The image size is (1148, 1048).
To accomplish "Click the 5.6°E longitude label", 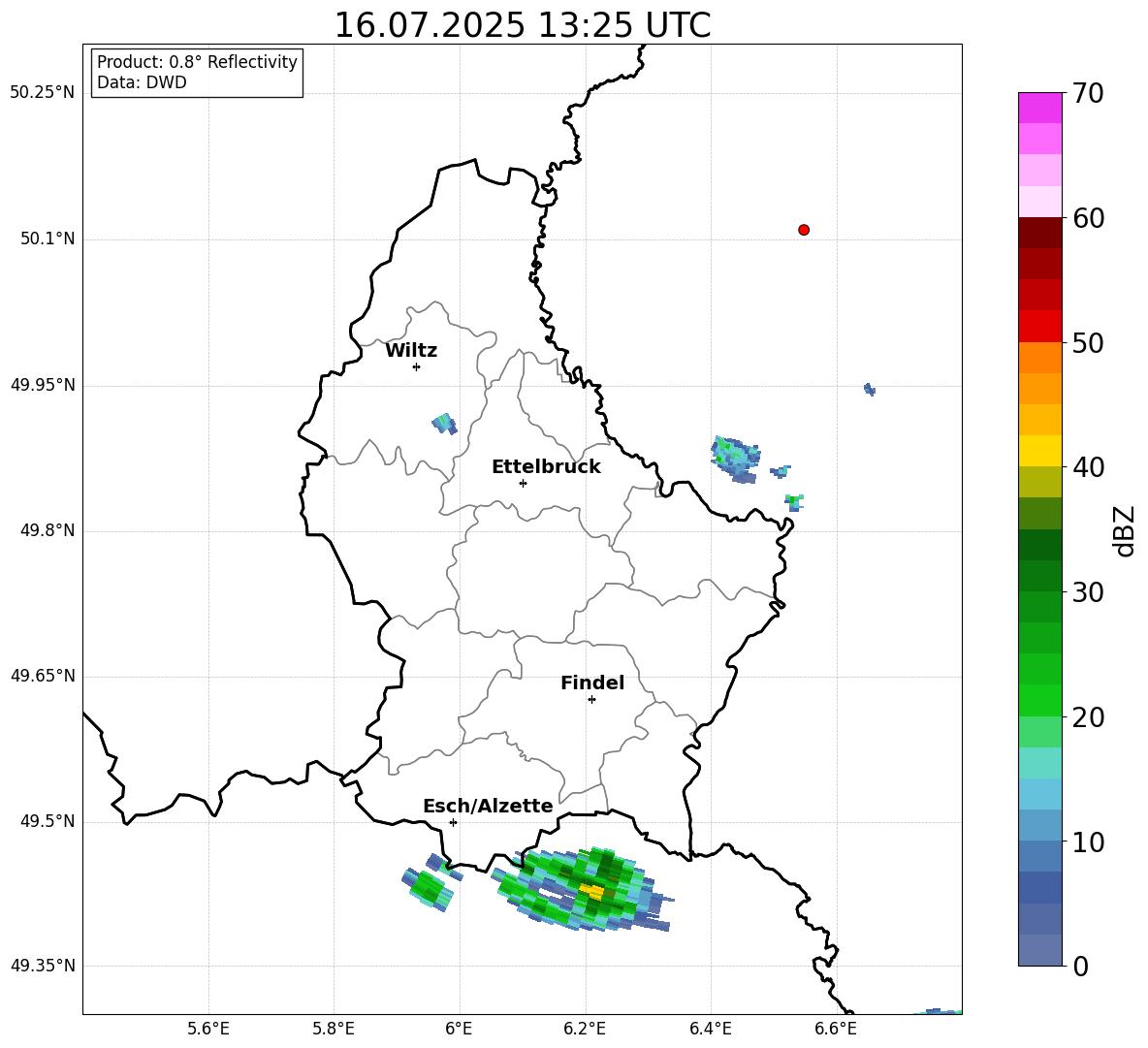I will point(207,1029).
